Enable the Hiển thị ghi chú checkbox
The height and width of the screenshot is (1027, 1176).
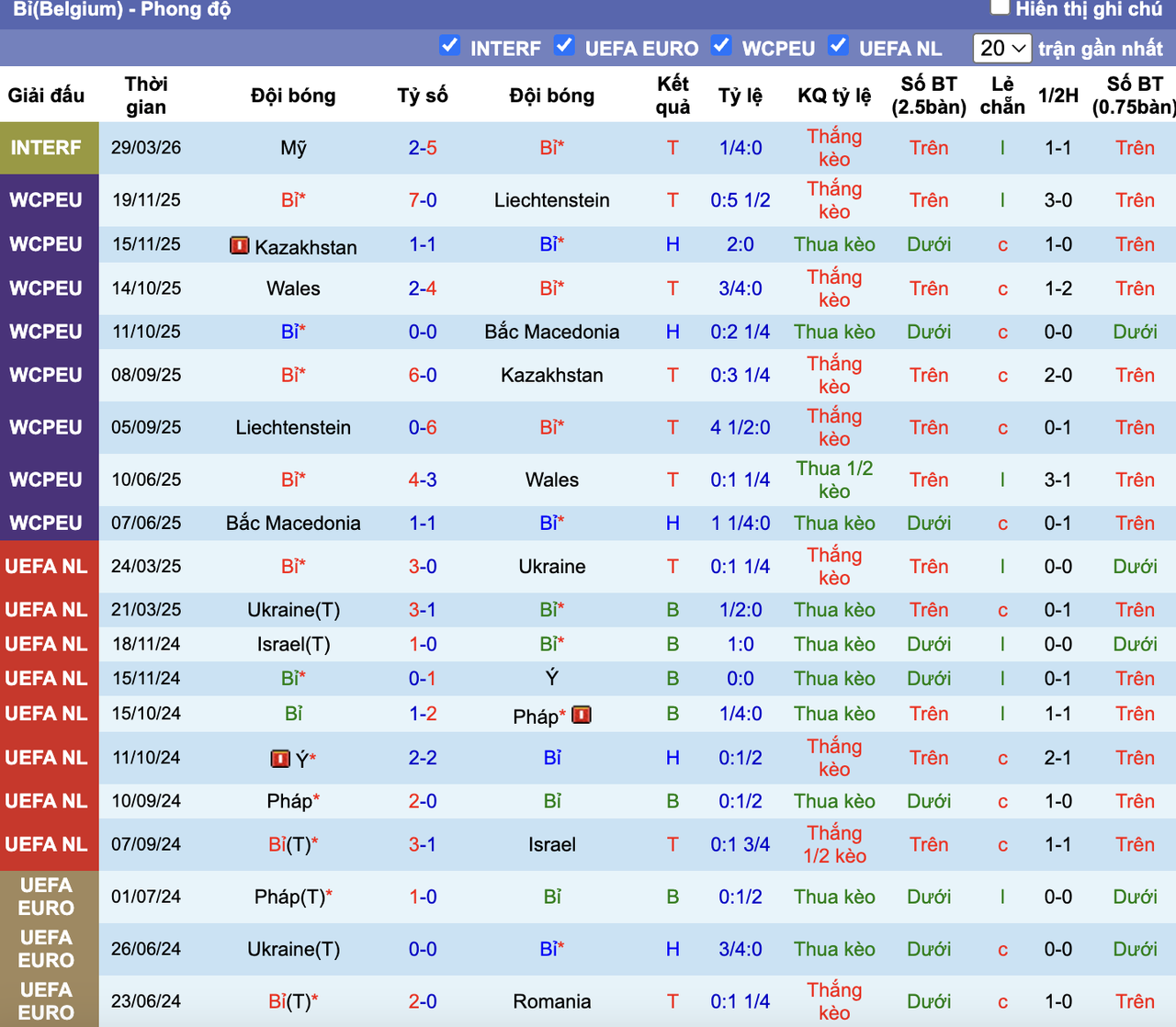[1000, 8]
